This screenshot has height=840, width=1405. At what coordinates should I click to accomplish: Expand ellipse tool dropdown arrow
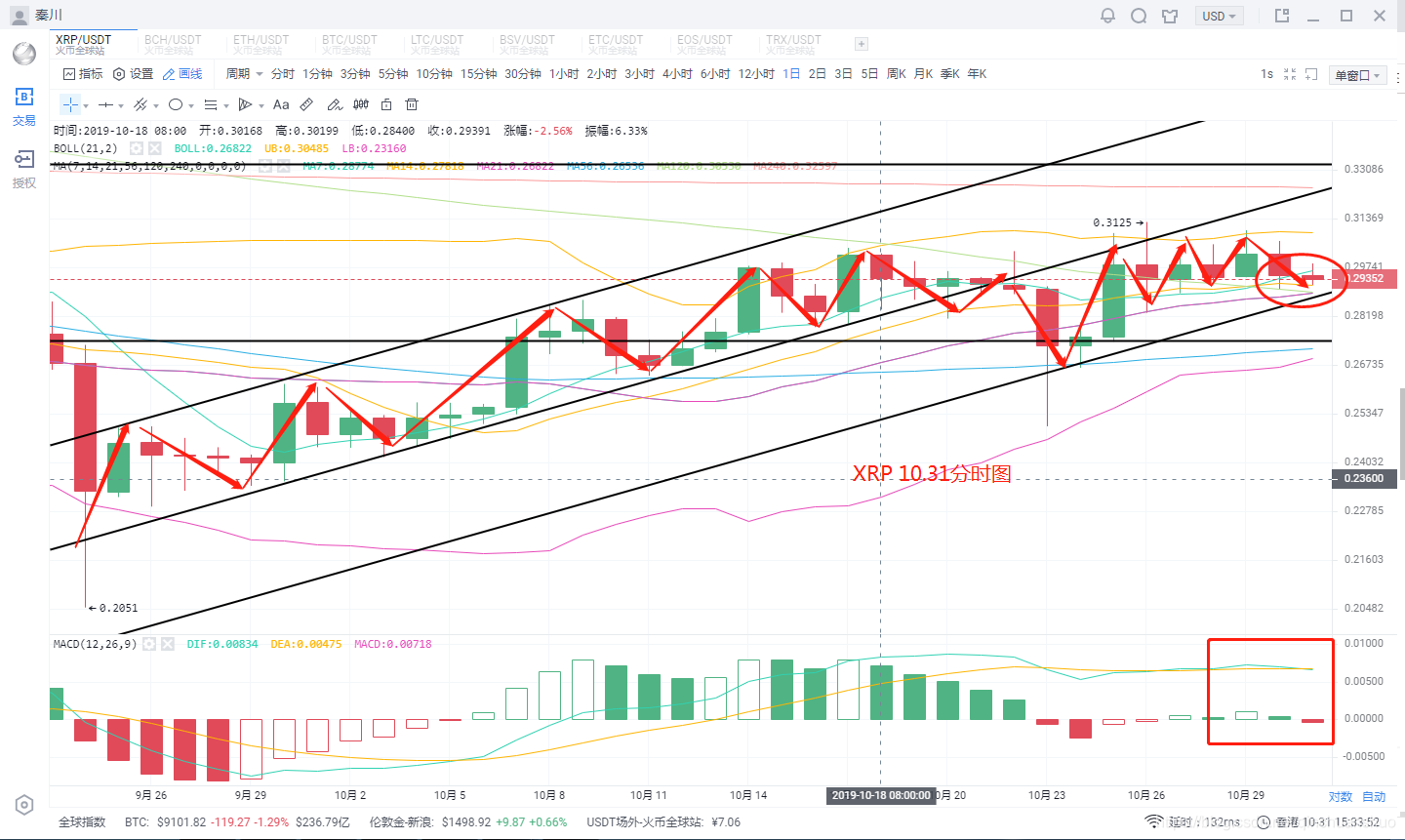[191, 105]
